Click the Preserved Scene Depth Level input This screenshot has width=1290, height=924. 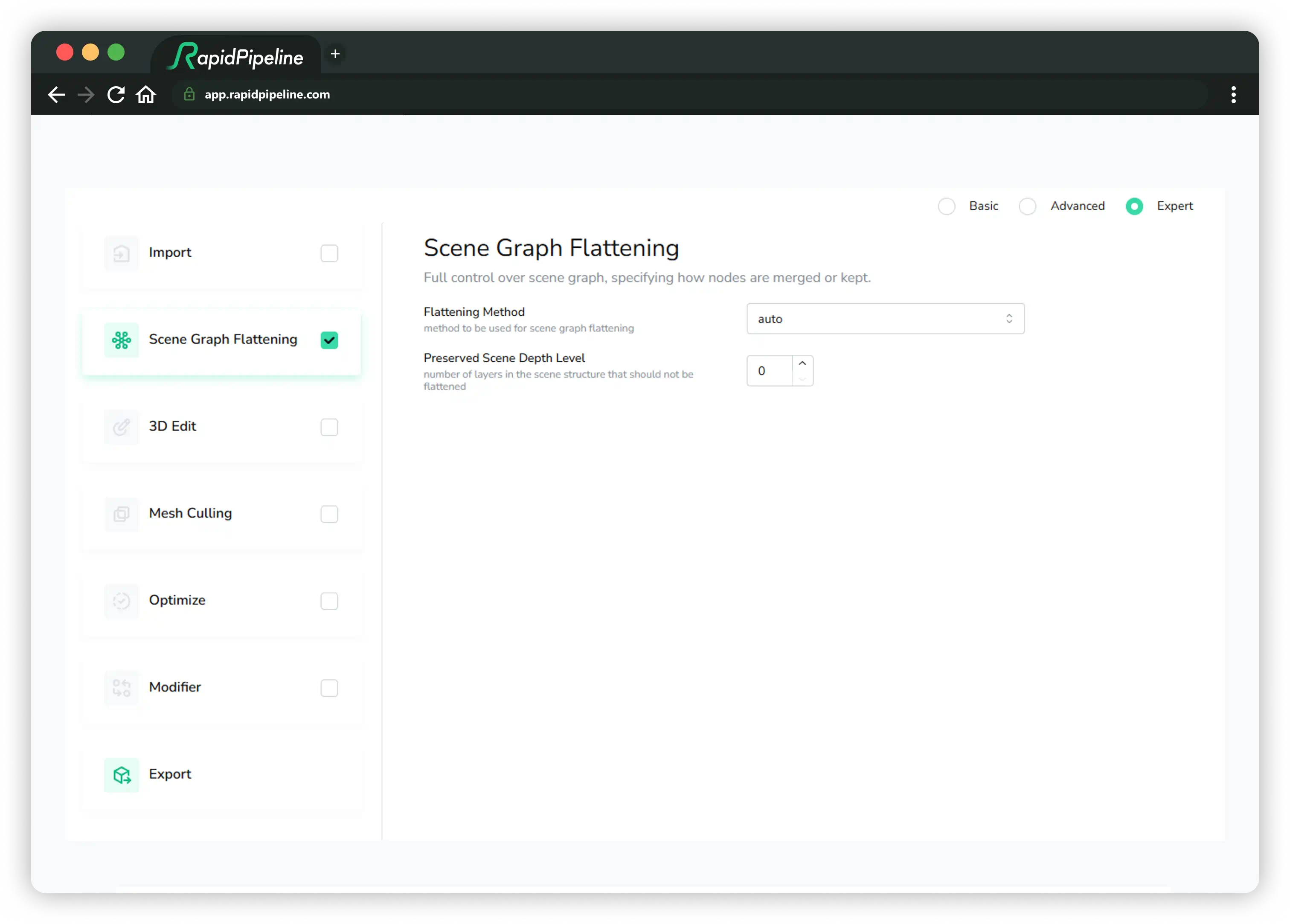pos(770,371)
